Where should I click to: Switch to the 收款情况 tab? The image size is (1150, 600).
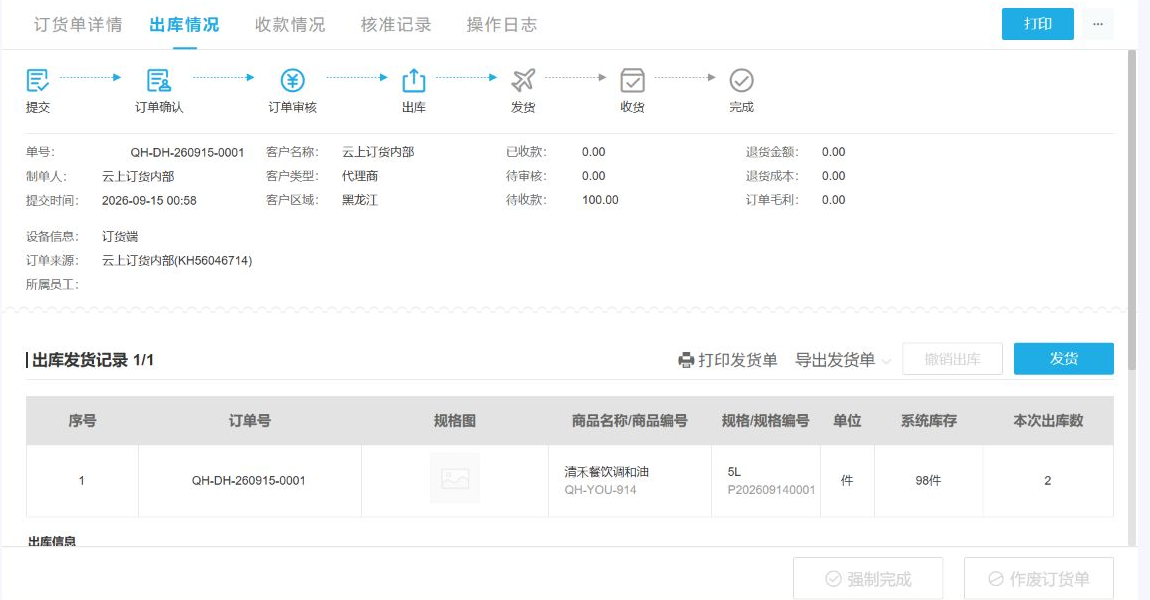coord(290,24)
